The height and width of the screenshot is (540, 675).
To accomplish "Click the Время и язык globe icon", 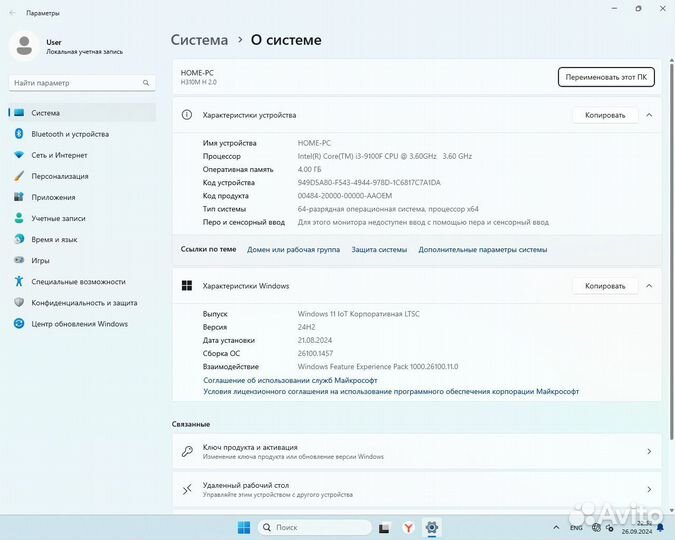I will pos(19,239).
